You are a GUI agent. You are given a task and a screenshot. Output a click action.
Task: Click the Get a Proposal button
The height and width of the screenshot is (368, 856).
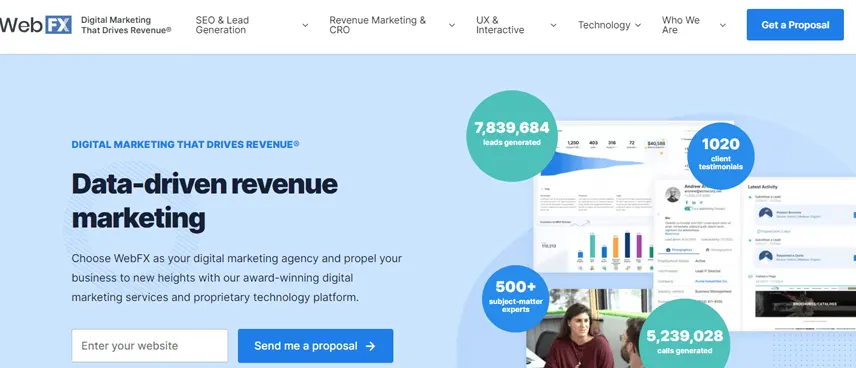click(795, 25)
